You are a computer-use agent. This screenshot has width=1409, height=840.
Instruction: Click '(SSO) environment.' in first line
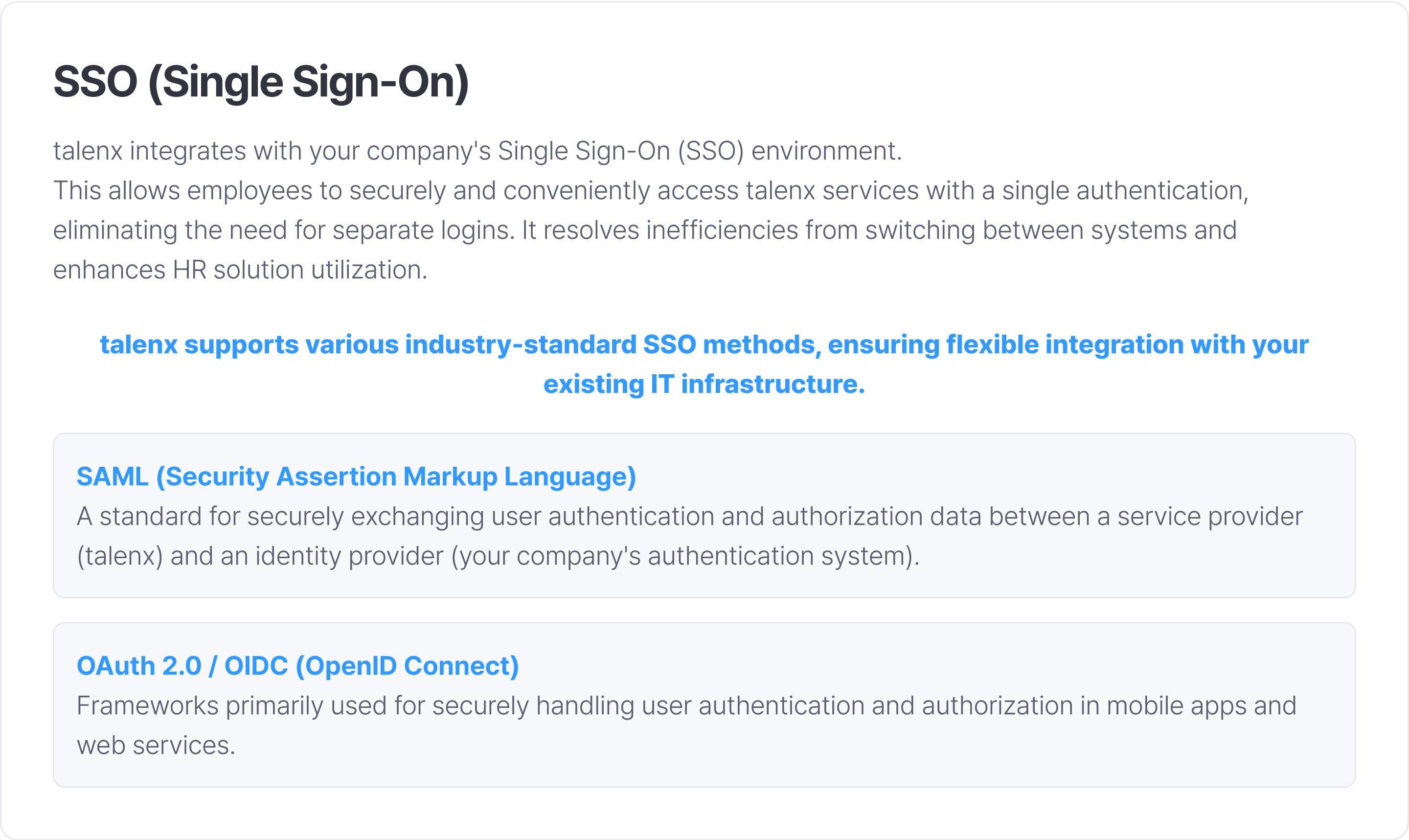pos(789,151)
